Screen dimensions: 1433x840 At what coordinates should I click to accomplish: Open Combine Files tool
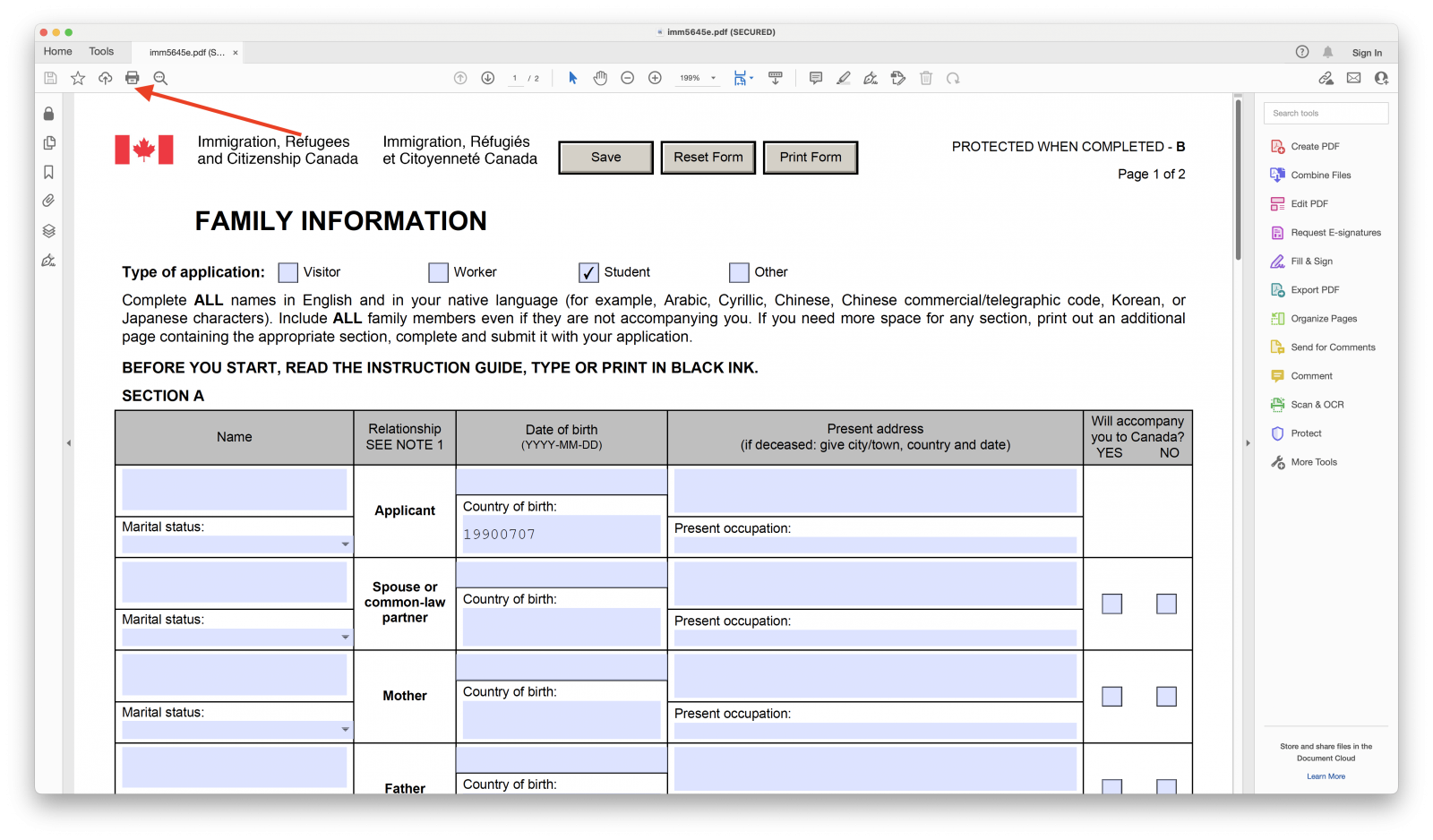pyautogui.click(x=1310, y=176)
